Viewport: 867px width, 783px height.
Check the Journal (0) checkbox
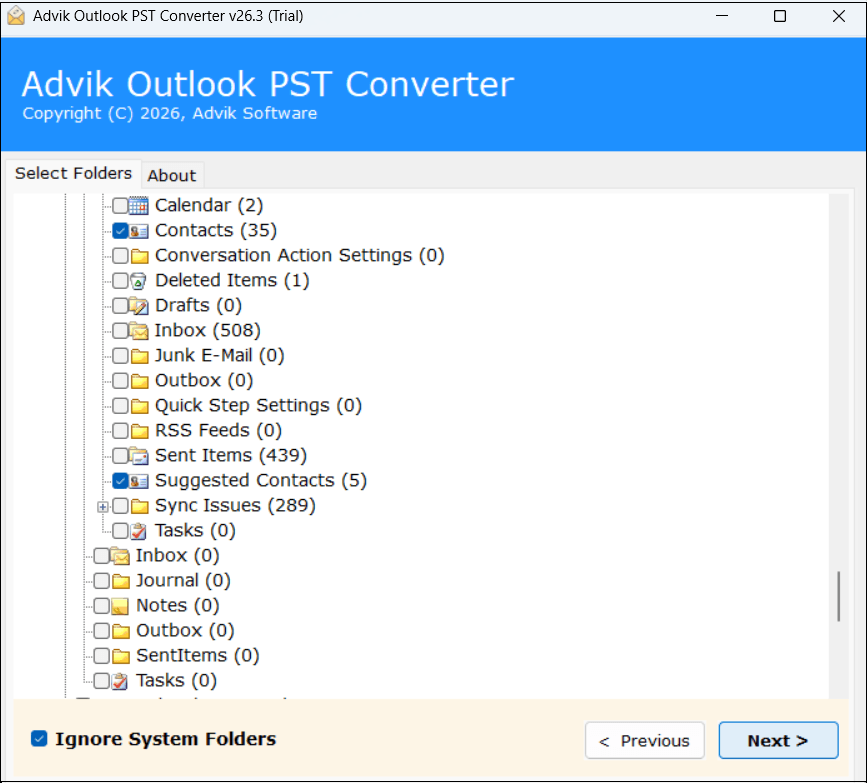click(101, 581)
